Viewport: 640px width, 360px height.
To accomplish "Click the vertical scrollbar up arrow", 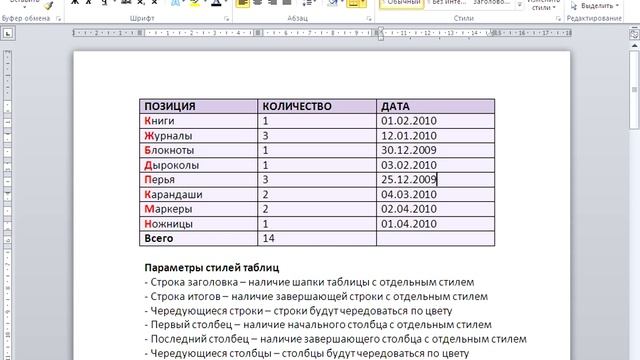I will pos(634,46).
